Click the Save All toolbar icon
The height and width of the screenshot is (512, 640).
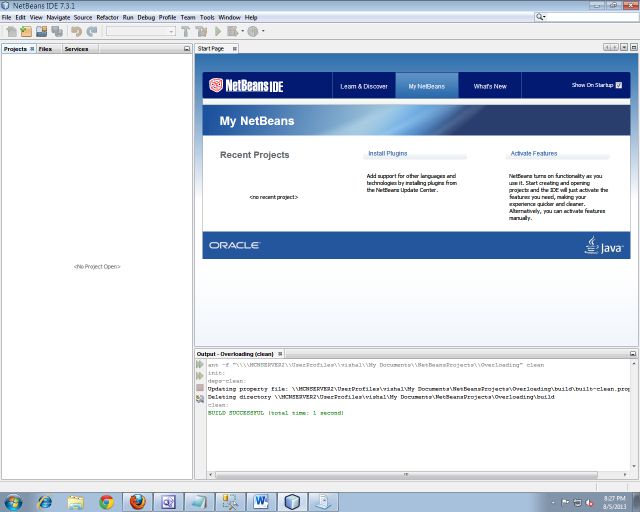(57, 31)
